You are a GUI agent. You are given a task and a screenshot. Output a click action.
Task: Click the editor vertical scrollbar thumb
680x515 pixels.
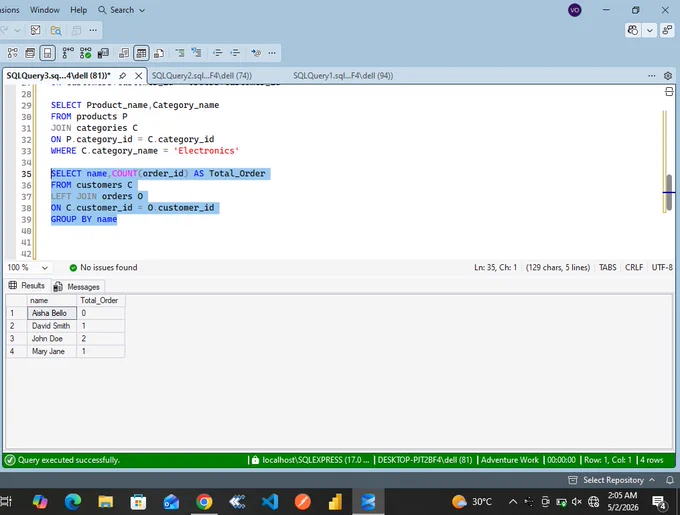(x=670, y=192)
